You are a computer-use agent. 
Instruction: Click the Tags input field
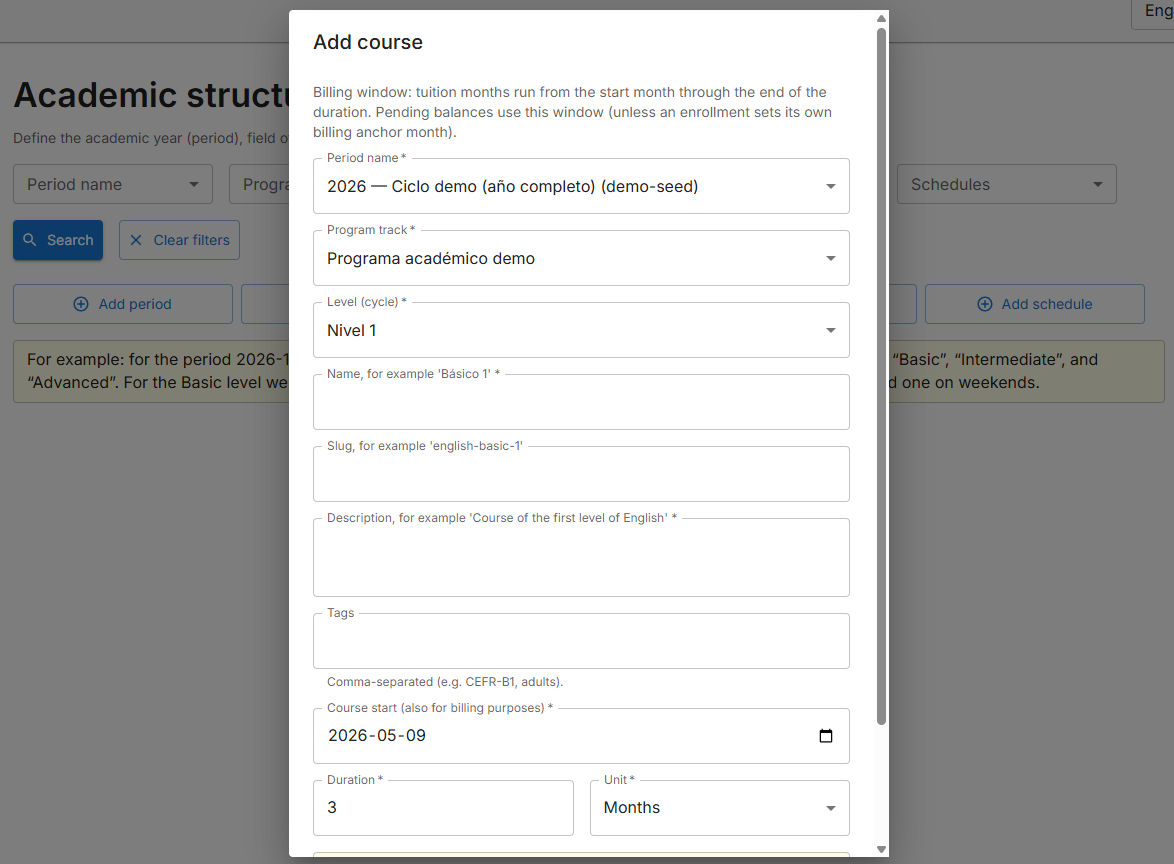(581, 641)
